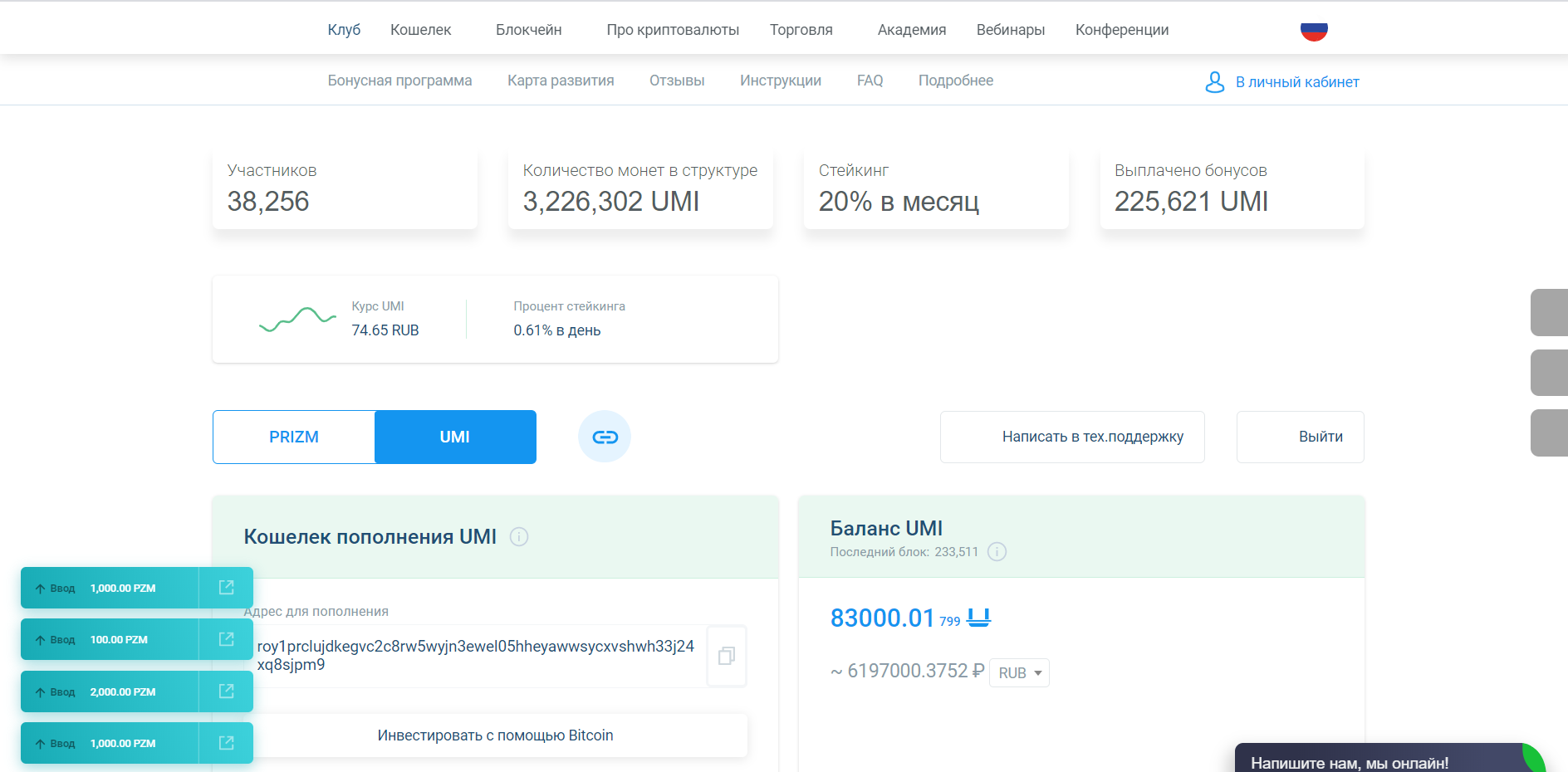The image size is (1568, 772).
Task: Click the 0.61% в день staking rate
Action: click(x=557, y=330)
